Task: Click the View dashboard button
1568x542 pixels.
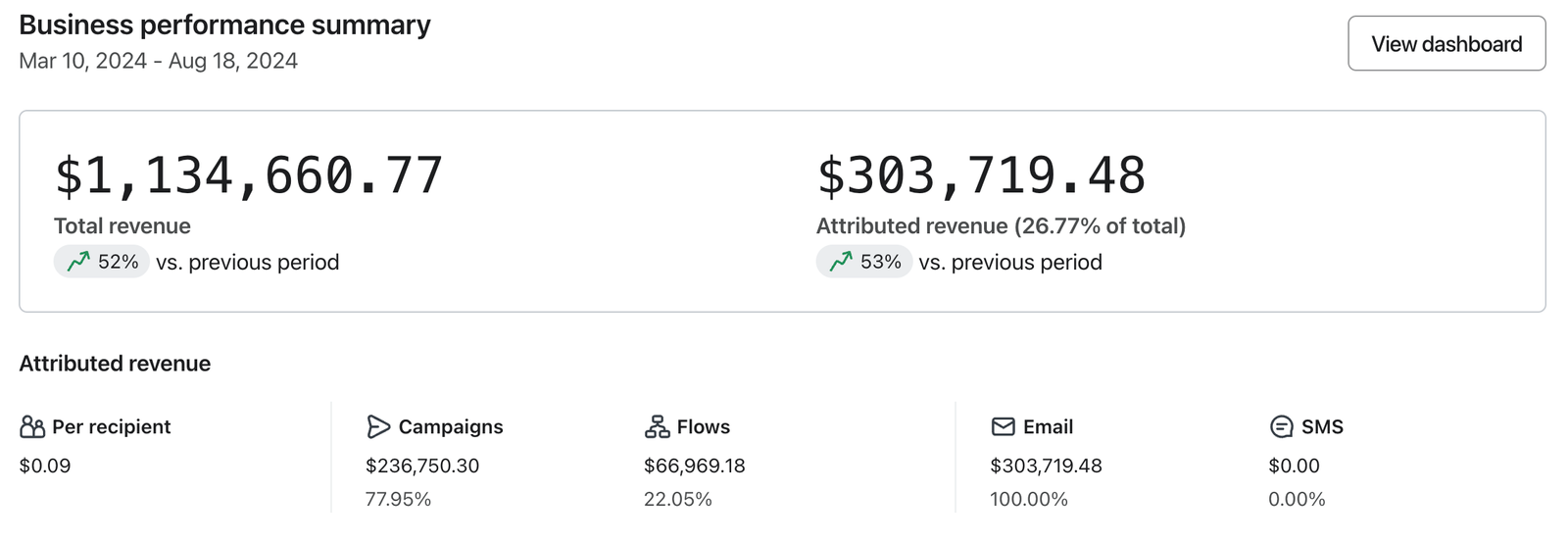Action: pos(1445,44)
